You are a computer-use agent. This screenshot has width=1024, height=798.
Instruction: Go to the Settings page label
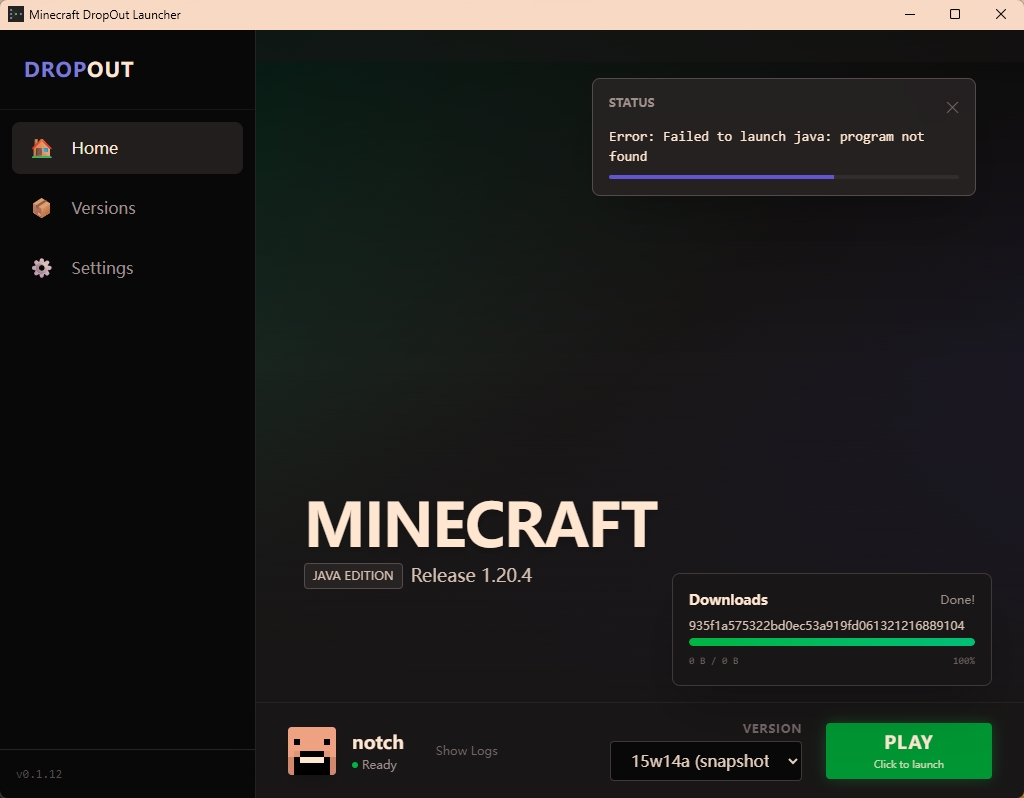[x=102, y=268]
